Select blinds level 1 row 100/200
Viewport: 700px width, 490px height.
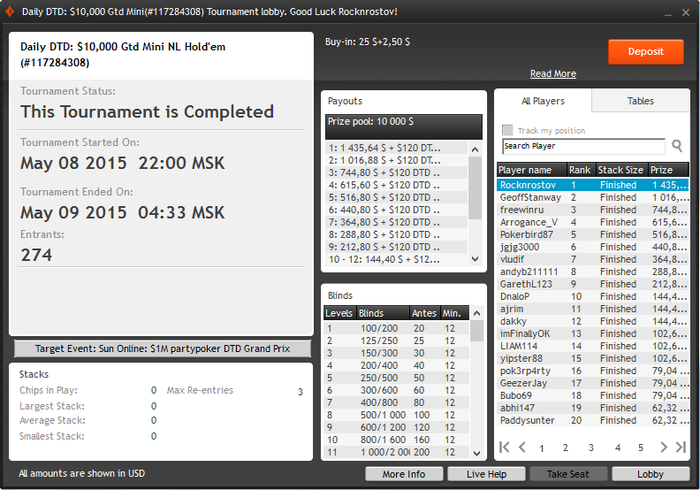(396, 328)
